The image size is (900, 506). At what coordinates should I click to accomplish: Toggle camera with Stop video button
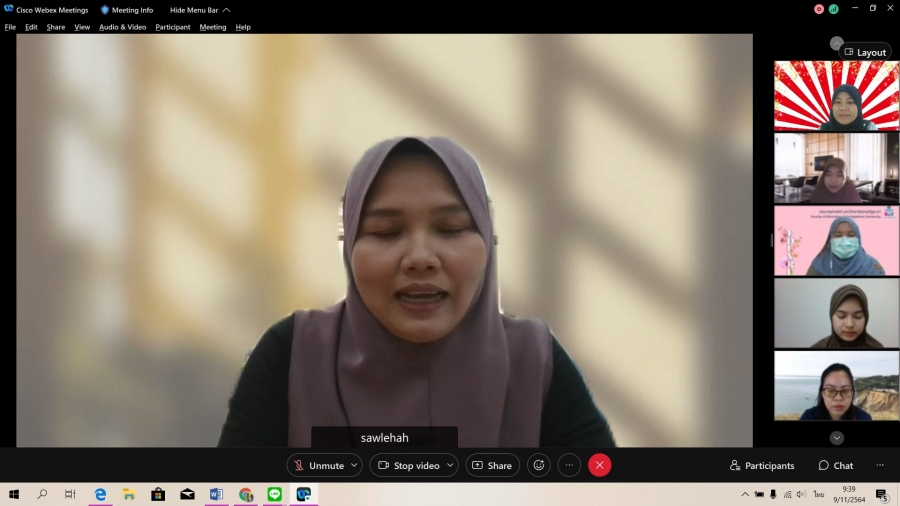tap(408, 465)
